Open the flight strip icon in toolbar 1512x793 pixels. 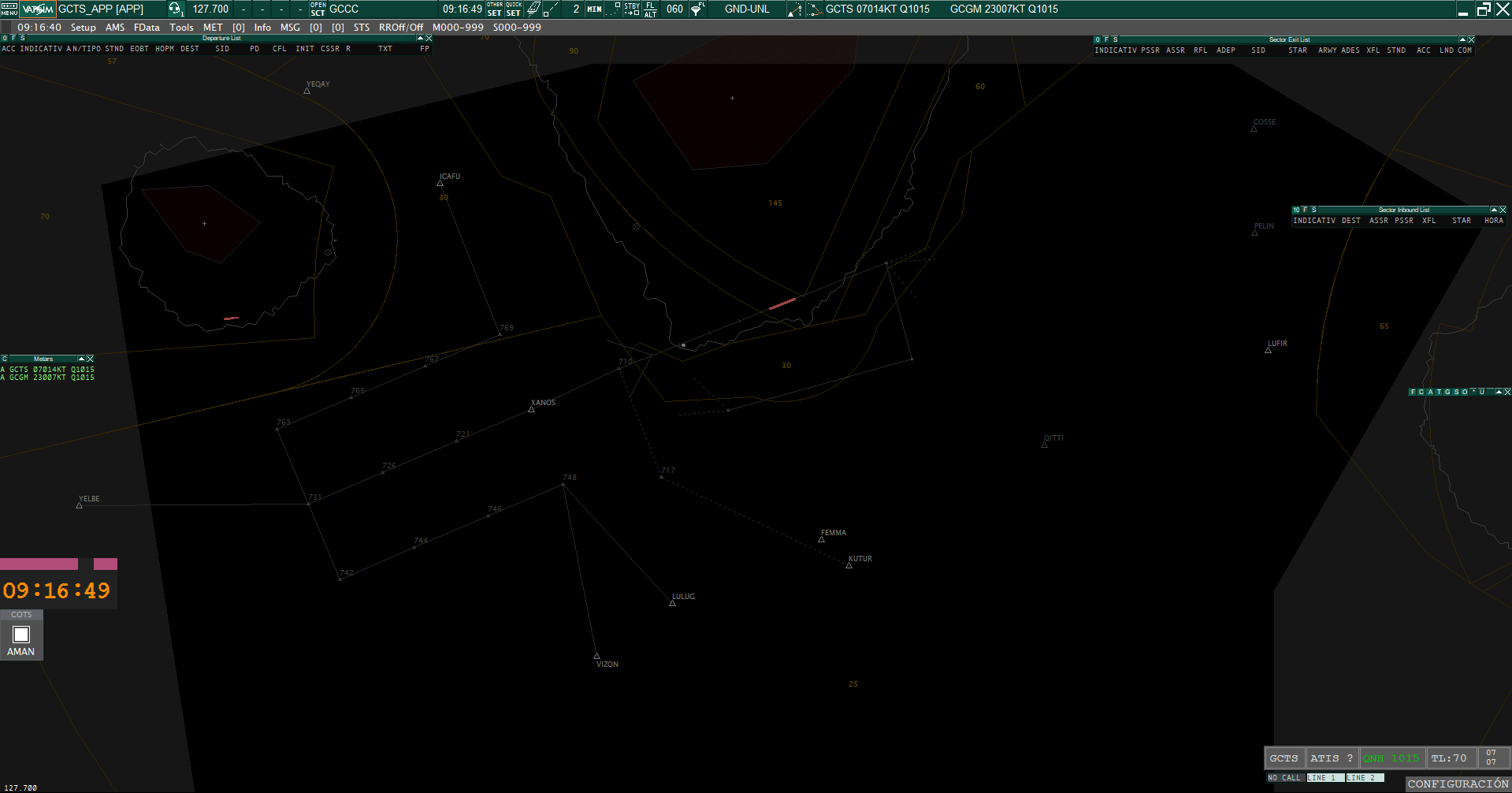pos(533,9)
